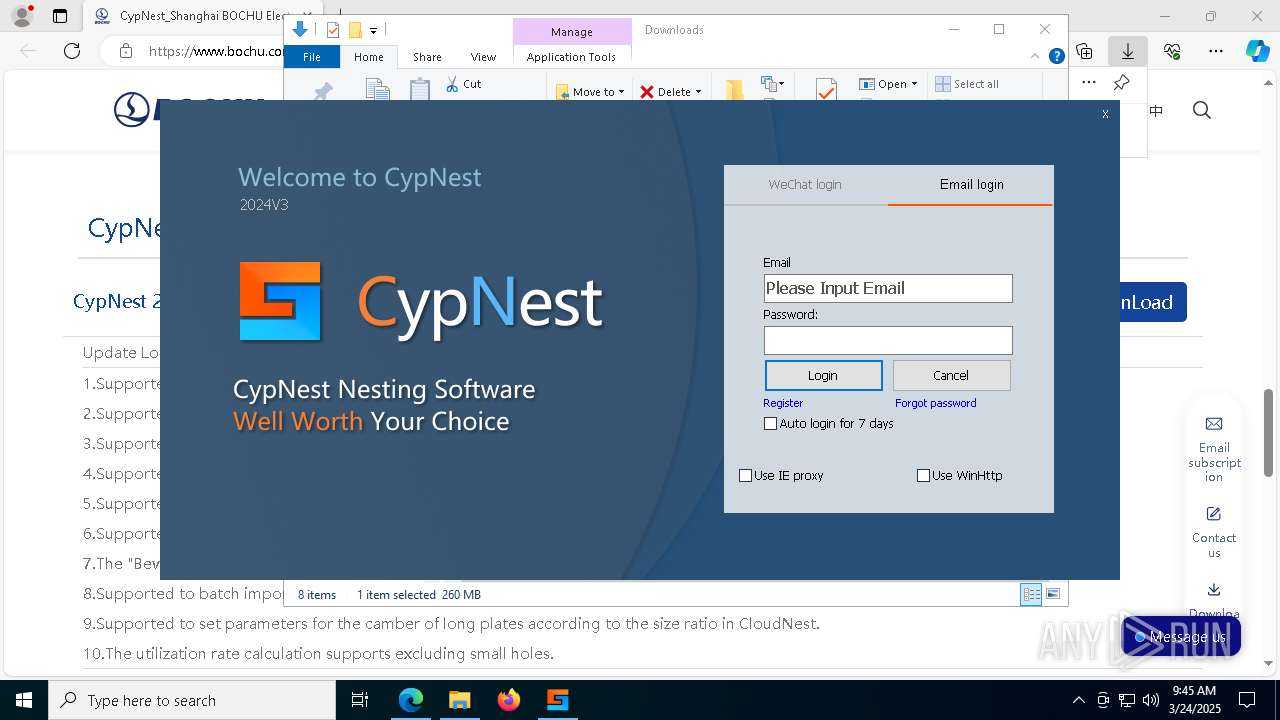Image resolution: width=1280 pixels, height=720 pixels.
Task: Focus the Email input field
Action: [888, 288]
